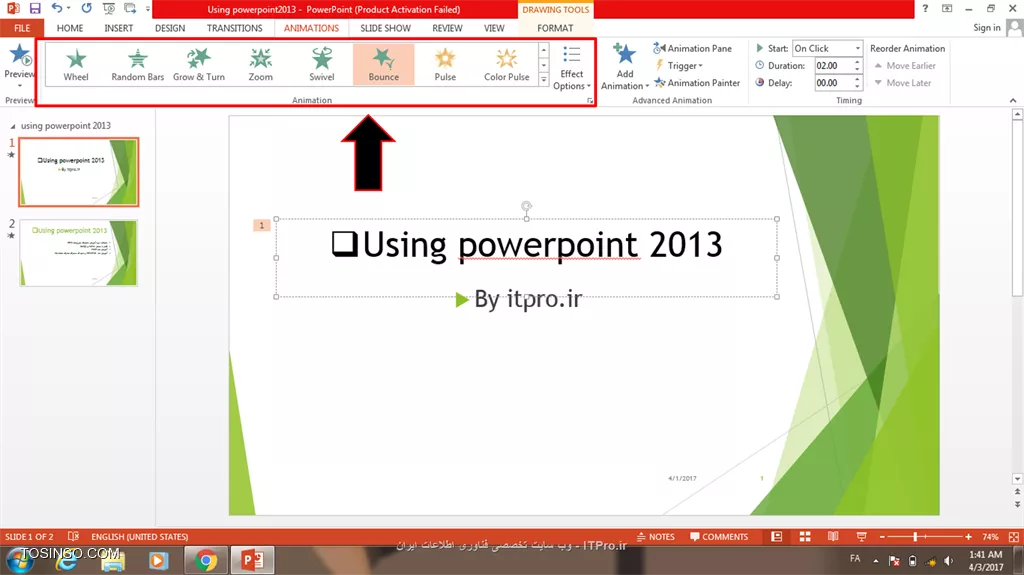This screenshot has width=1024, height=575.
Task: Click the Duration value field
Action: coord(833,65)
